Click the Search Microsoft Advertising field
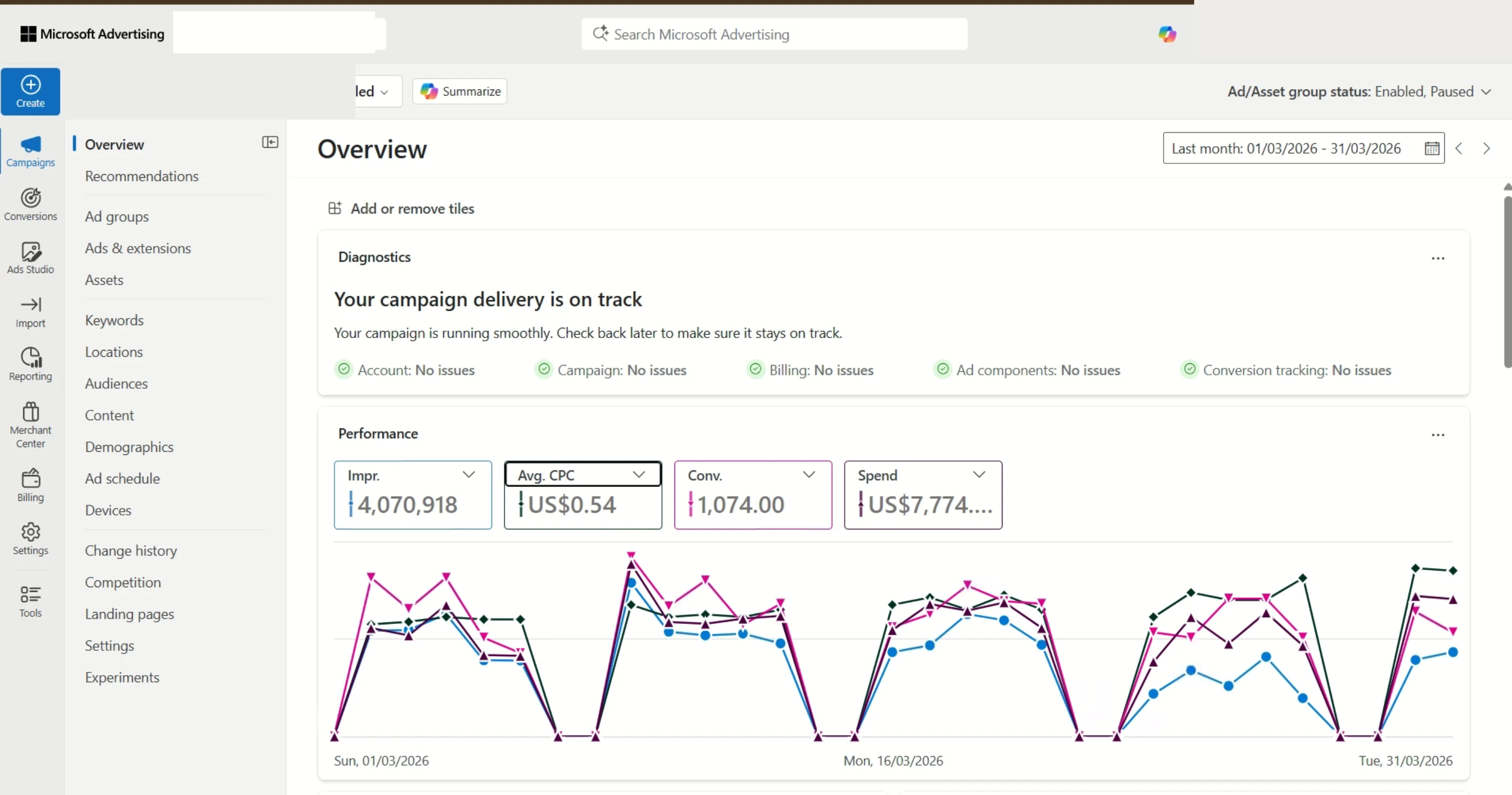1512x795 pixels. (x=774, y=34)
